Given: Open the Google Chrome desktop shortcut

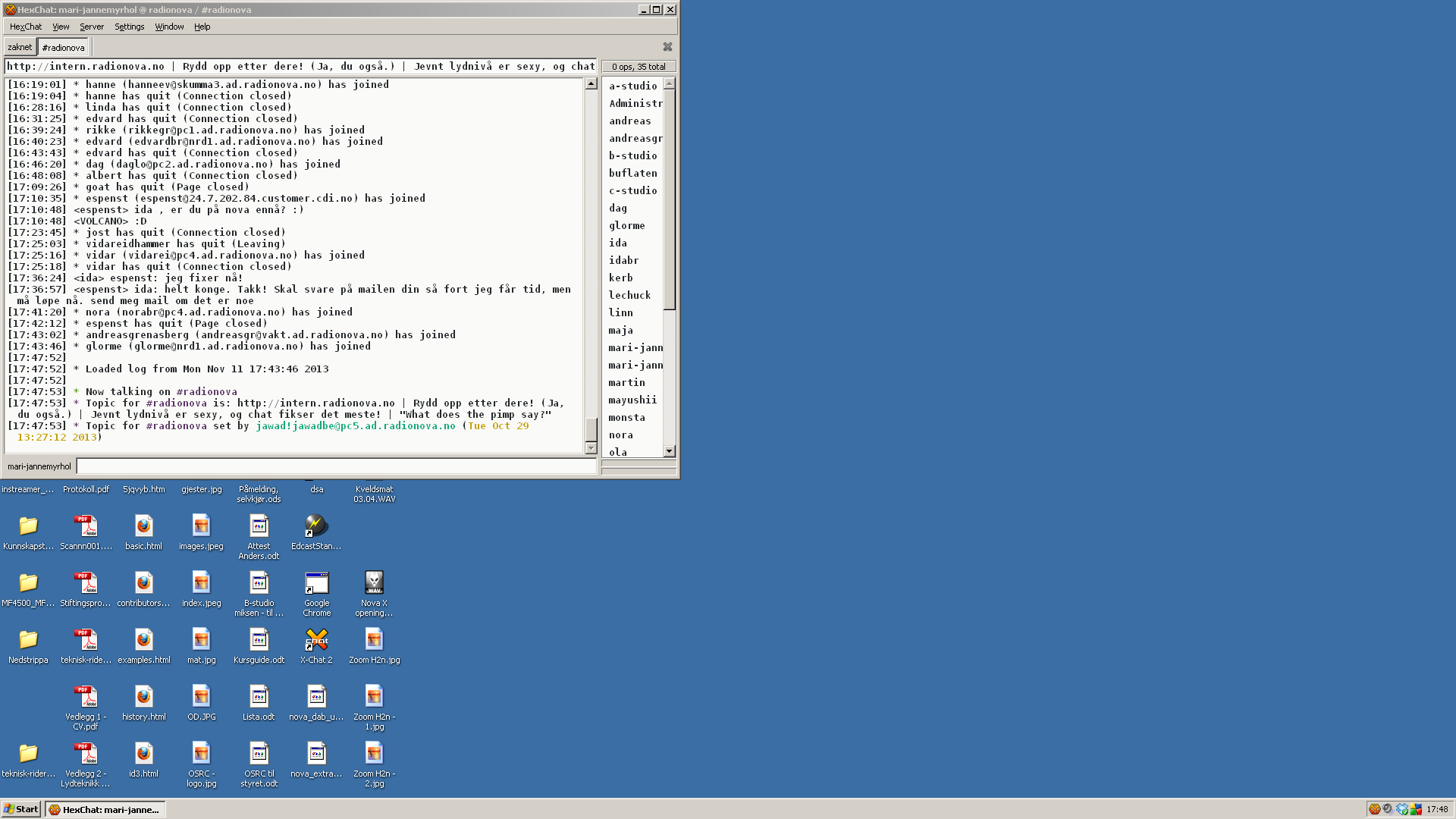Looking at the screenshot, I should [316, 594].
